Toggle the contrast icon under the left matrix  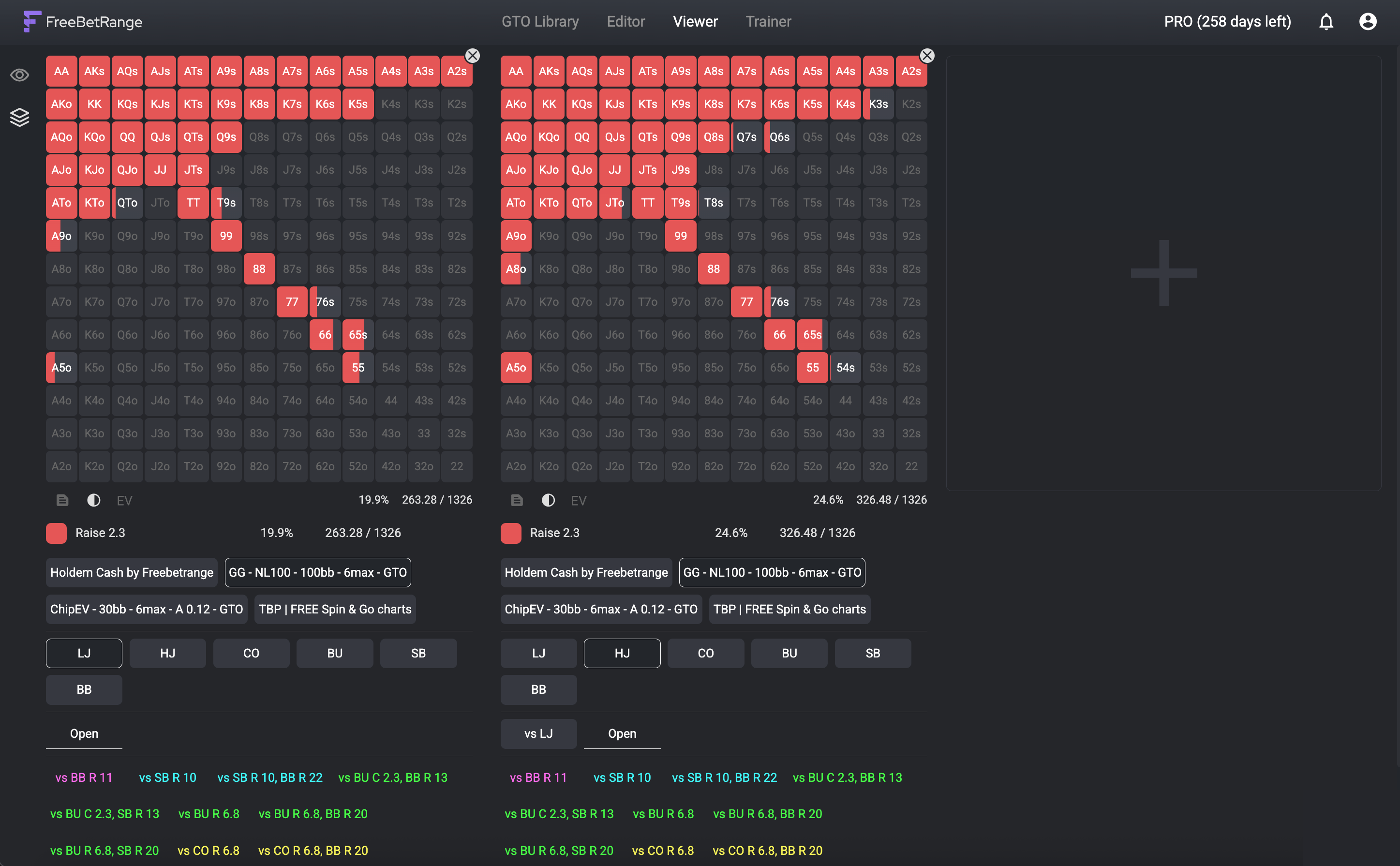pos(93,499)
